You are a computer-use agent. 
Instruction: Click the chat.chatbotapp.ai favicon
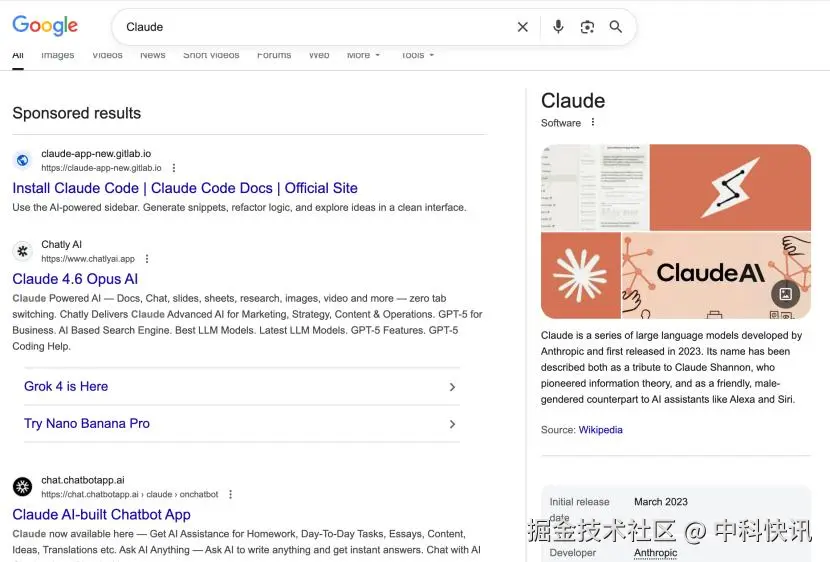(22, 486)
